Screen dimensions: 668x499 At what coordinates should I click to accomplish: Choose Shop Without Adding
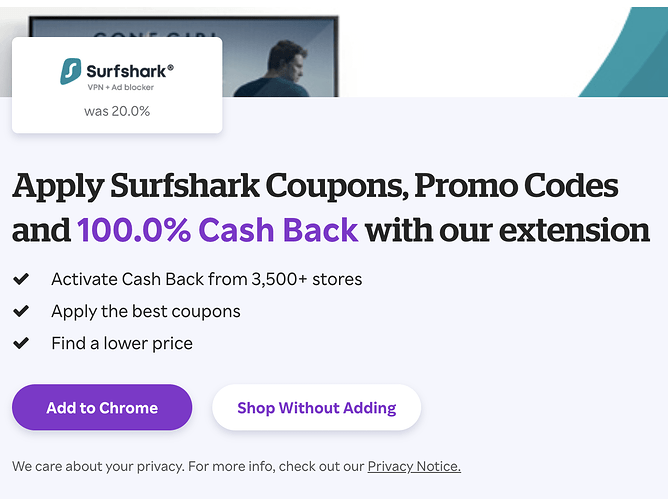pos(317,407)
